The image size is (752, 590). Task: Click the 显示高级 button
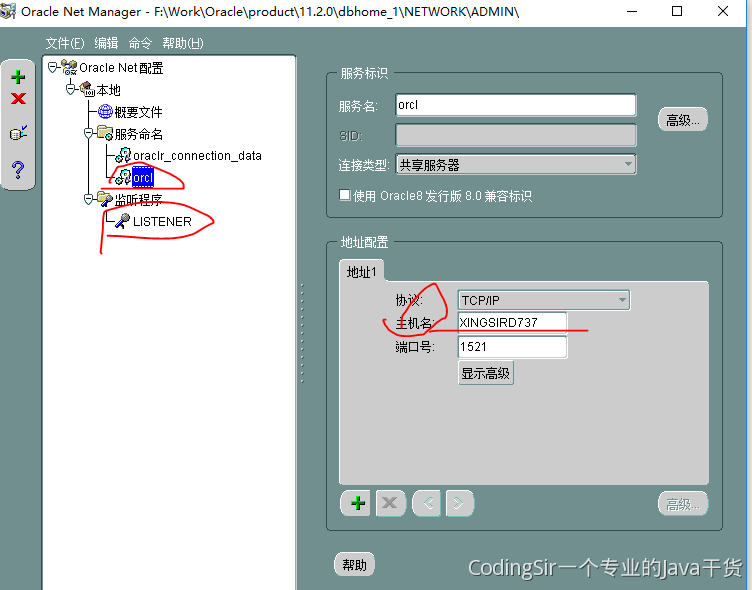click(x=485, y=373)
